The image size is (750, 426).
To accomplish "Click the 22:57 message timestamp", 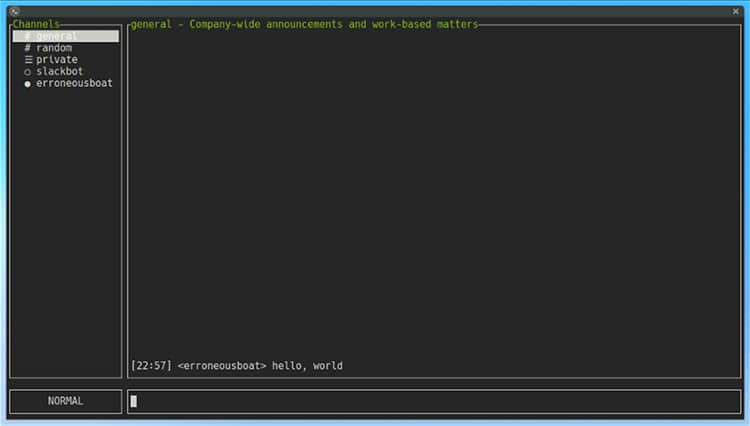I will pyautogui.click(x=151, y=366).
